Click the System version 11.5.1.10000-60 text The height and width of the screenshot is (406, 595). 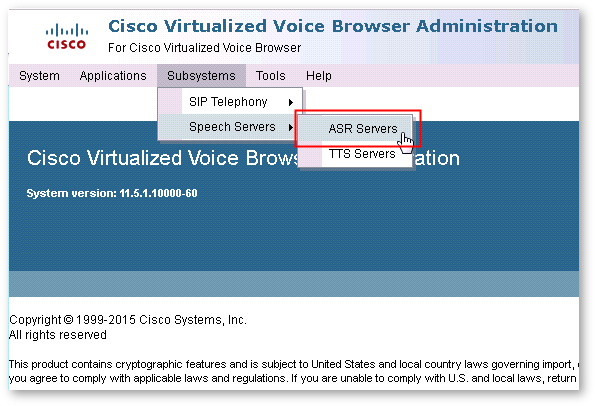[112, 194]
